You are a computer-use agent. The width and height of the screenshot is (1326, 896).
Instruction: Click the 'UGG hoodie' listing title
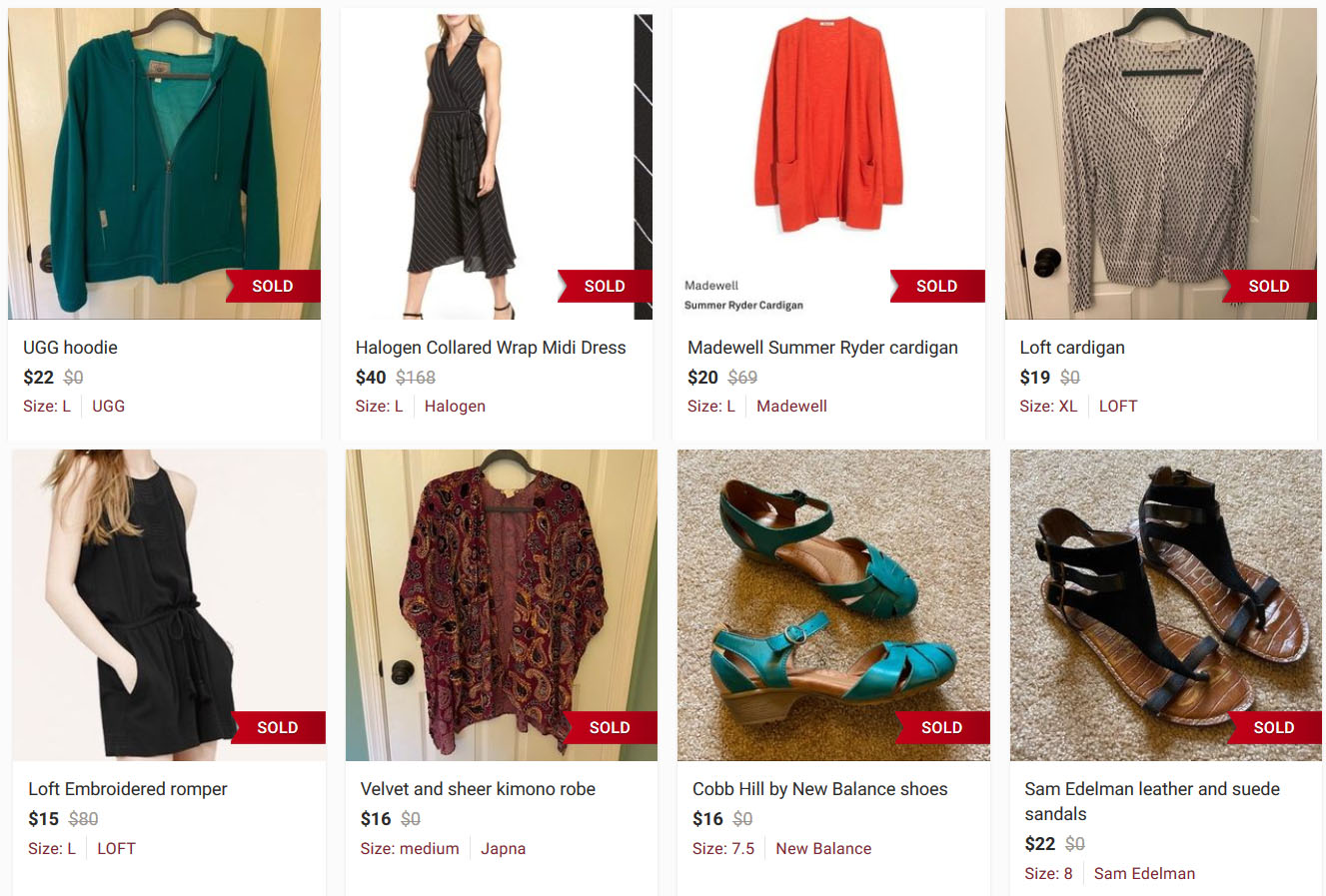(x=70, y=348)
